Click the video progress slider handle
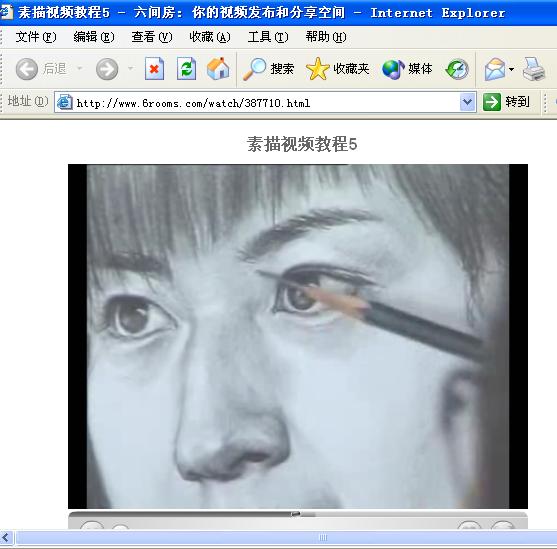557x549 pixels. (x=296, y=514)
